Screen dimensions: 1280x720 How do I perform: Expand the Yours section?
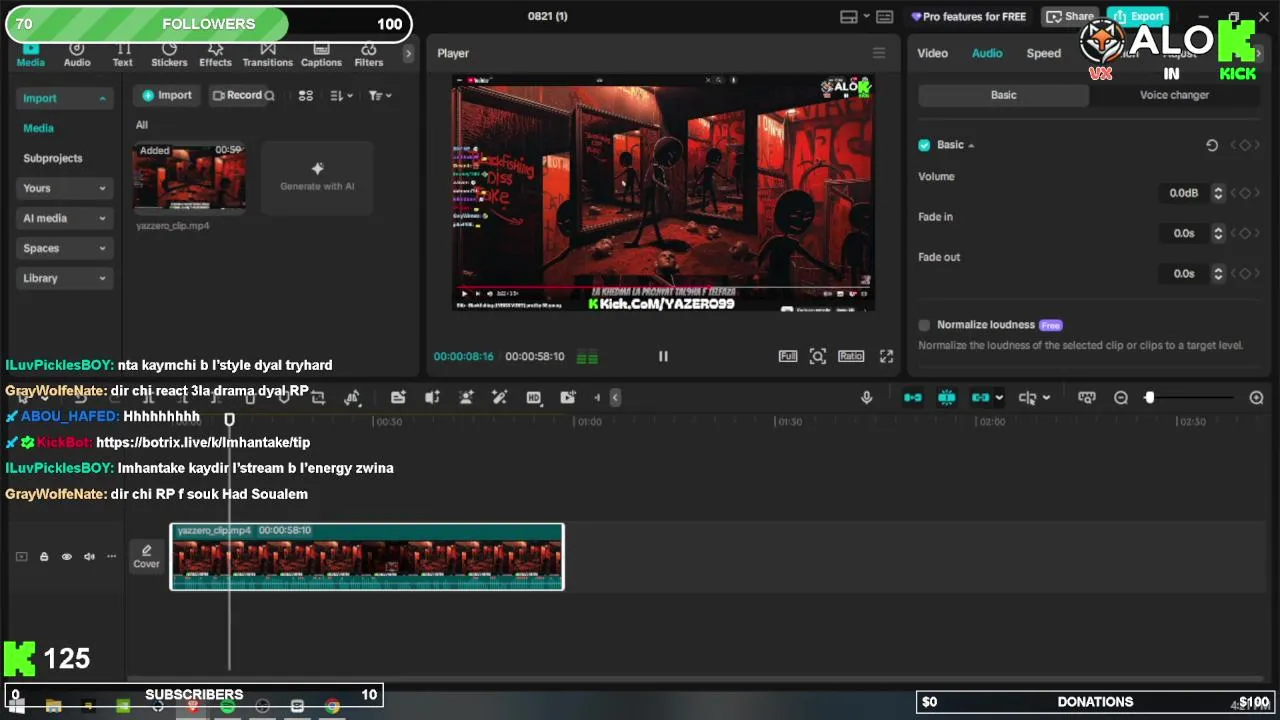tap(64, 188)
